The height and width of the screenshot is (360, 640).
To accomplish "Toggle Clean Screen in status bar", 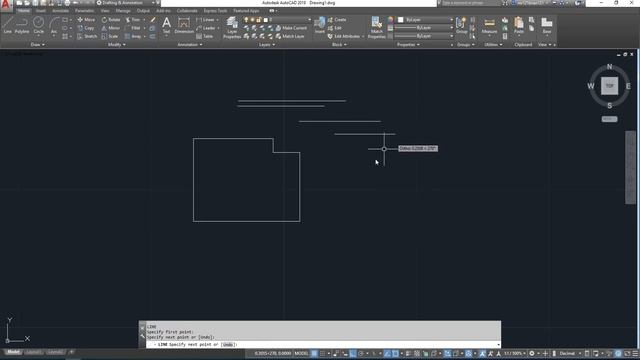I will coord(627,353).
